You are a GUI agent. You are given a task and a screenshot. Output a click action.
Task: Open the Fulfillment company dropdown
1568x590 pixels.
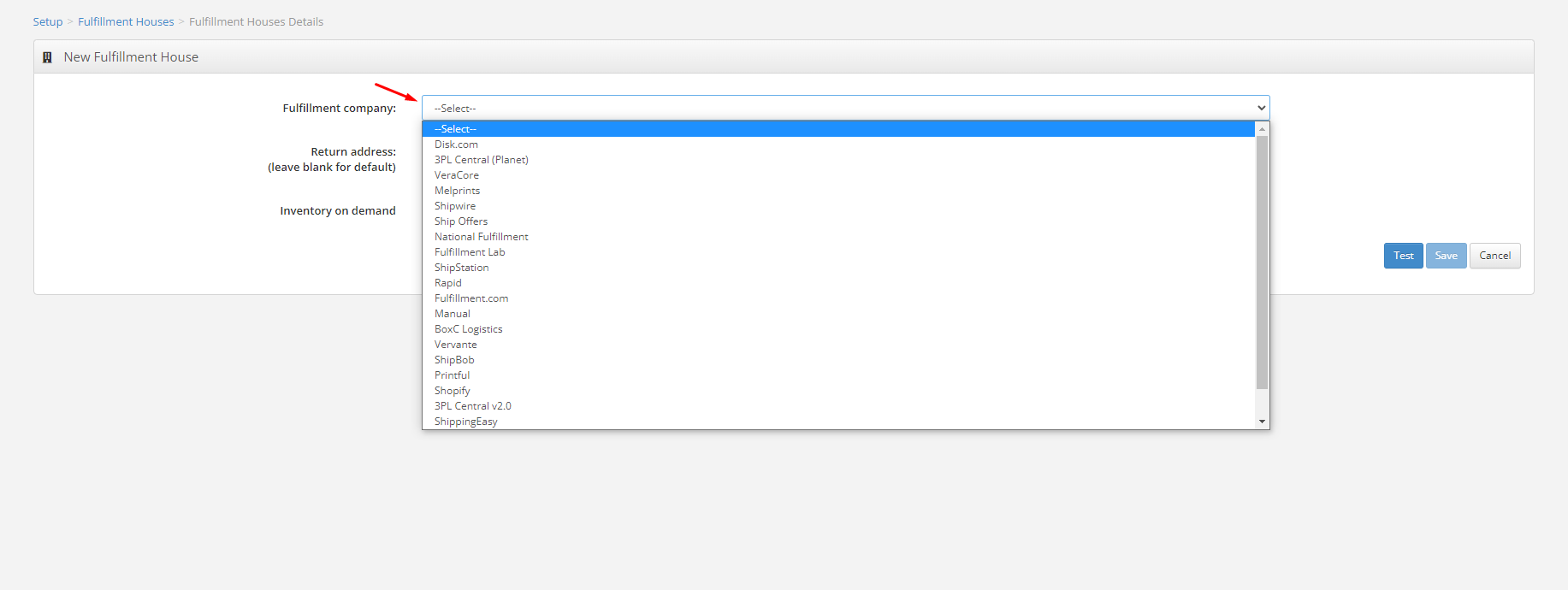845,108
